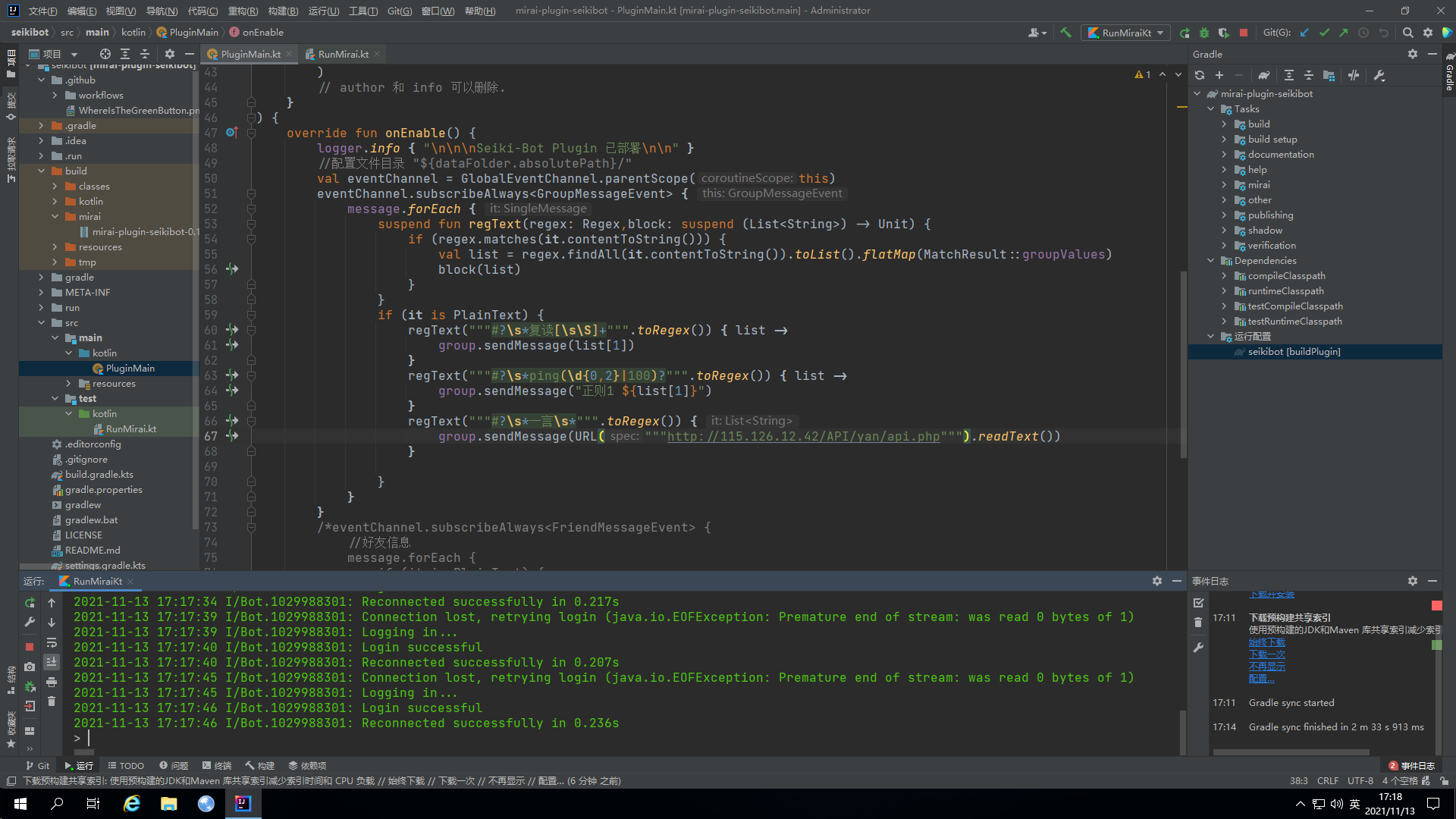This screenshot has height=819, width=1456.
Task: Expand the publishing task group in Gradle
Action: tap(1223, 215)
